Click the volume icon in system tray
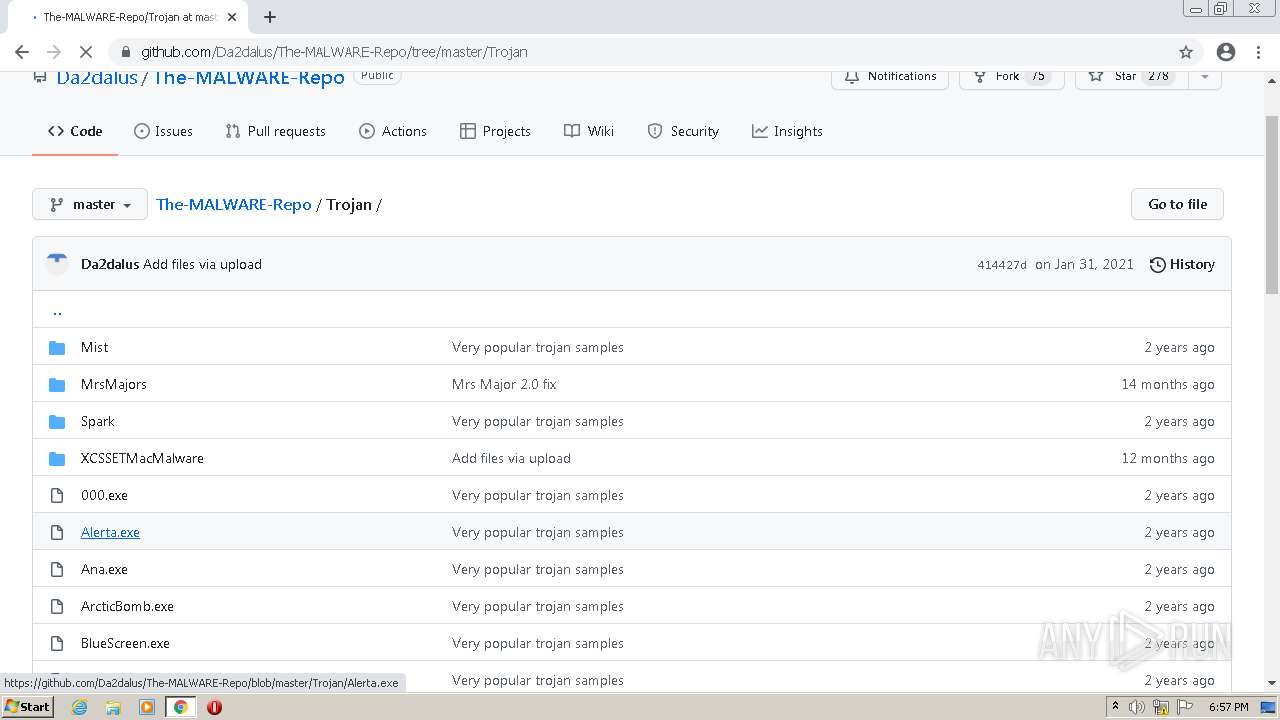 (x=1137, y=707)
